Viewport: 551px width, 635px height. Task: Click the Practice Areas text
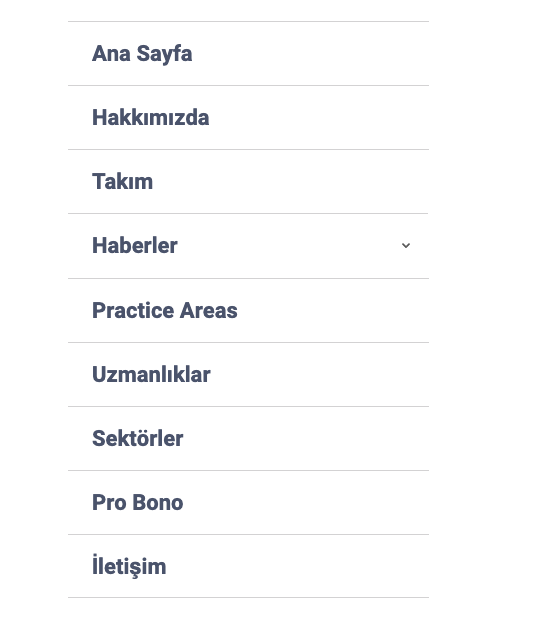click(x=165, y=310)
